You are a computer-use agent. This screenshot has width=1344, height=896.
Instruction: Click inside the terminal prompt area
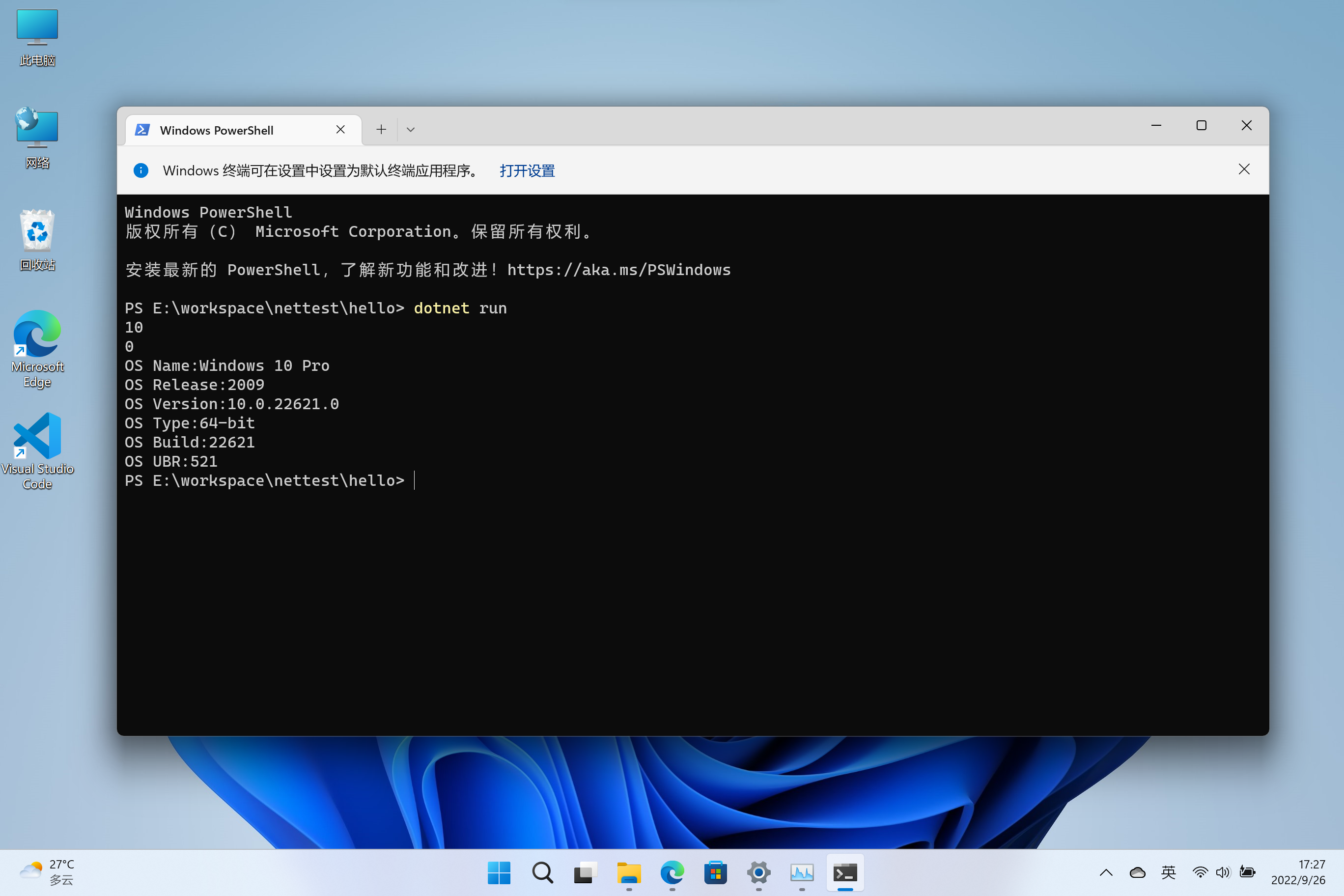click(x=686, y=571)
